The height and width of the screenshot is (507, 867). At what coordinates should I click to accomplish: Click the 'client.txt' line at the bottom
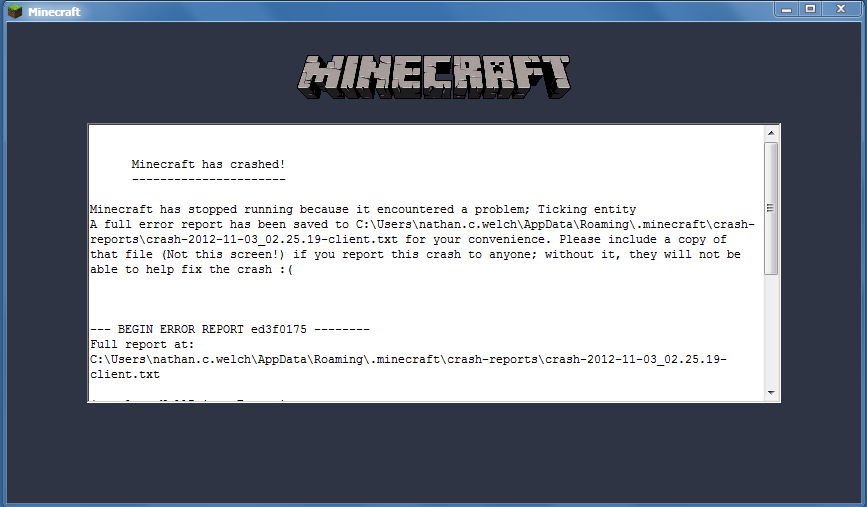tap(125, 374)
